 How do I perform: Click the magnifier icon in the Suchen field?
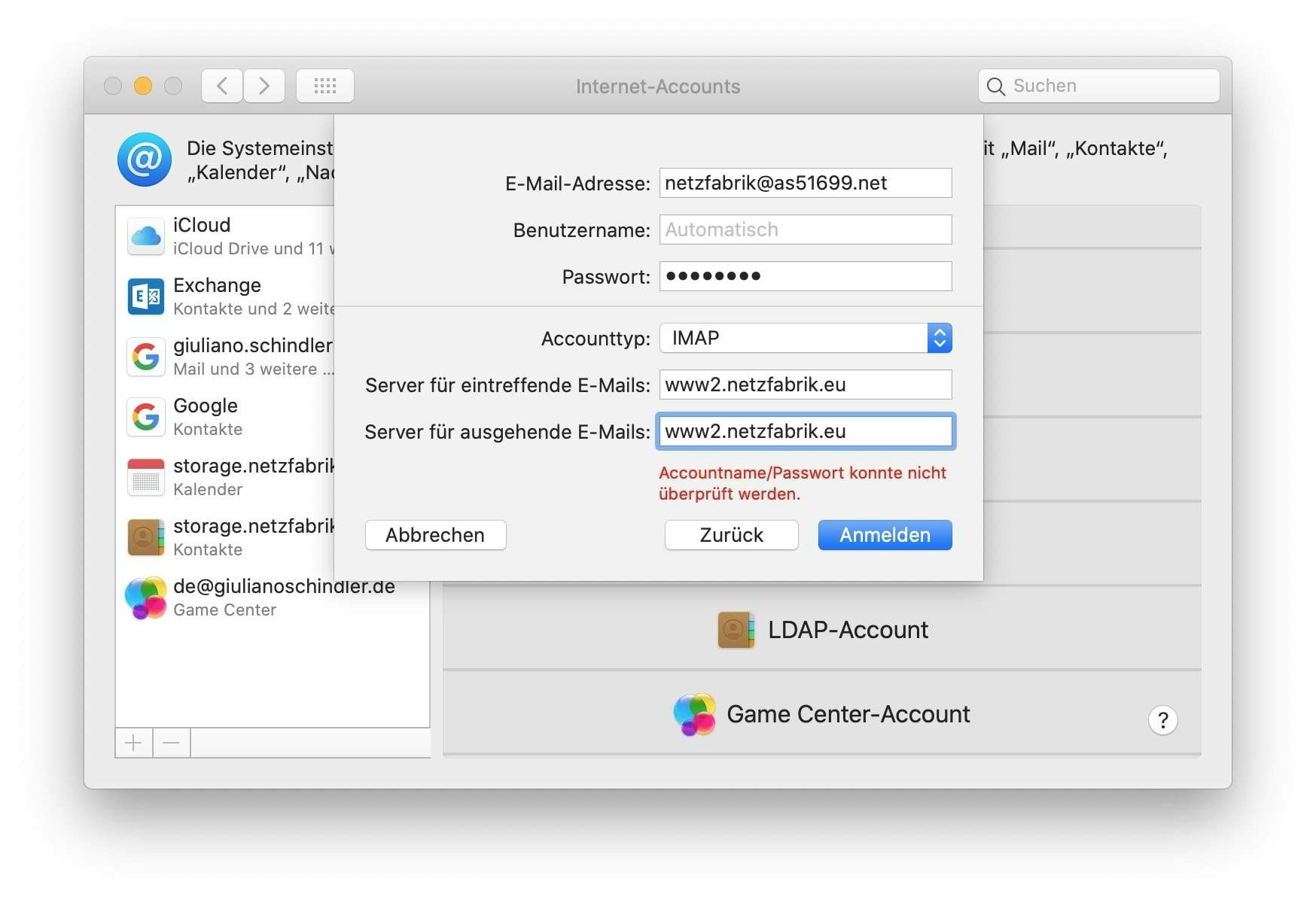(995, 86)
